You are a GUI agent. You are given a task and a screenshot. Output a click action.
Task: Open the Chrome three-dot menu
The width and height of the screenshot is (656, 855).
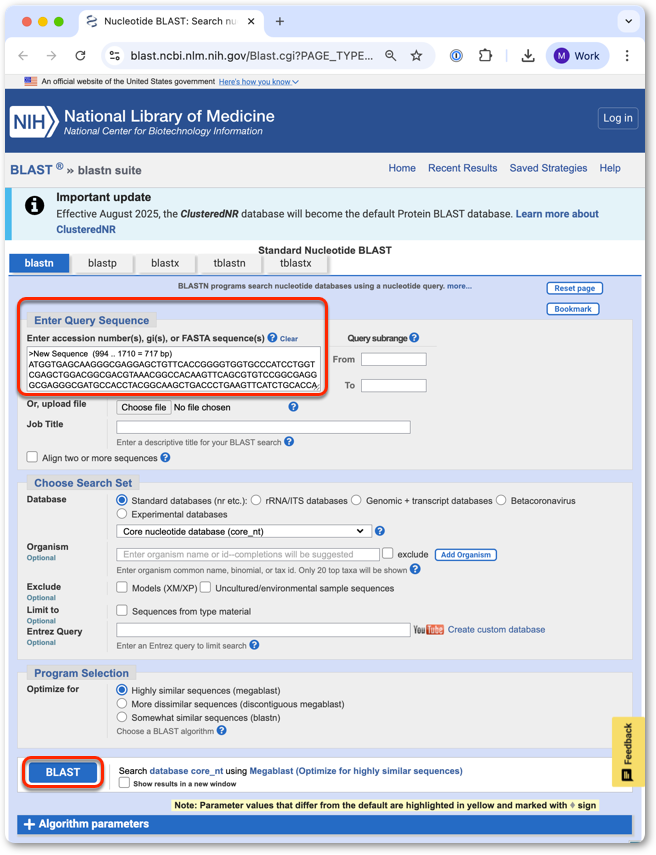coord(627,56)
